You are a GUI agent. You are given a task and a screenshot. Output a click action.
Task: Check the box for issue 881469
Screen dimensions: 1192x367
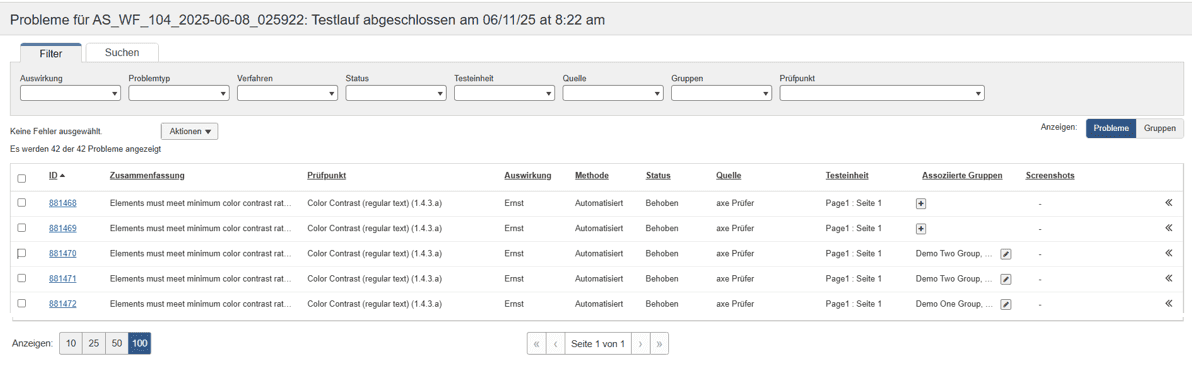click(22, 228)
